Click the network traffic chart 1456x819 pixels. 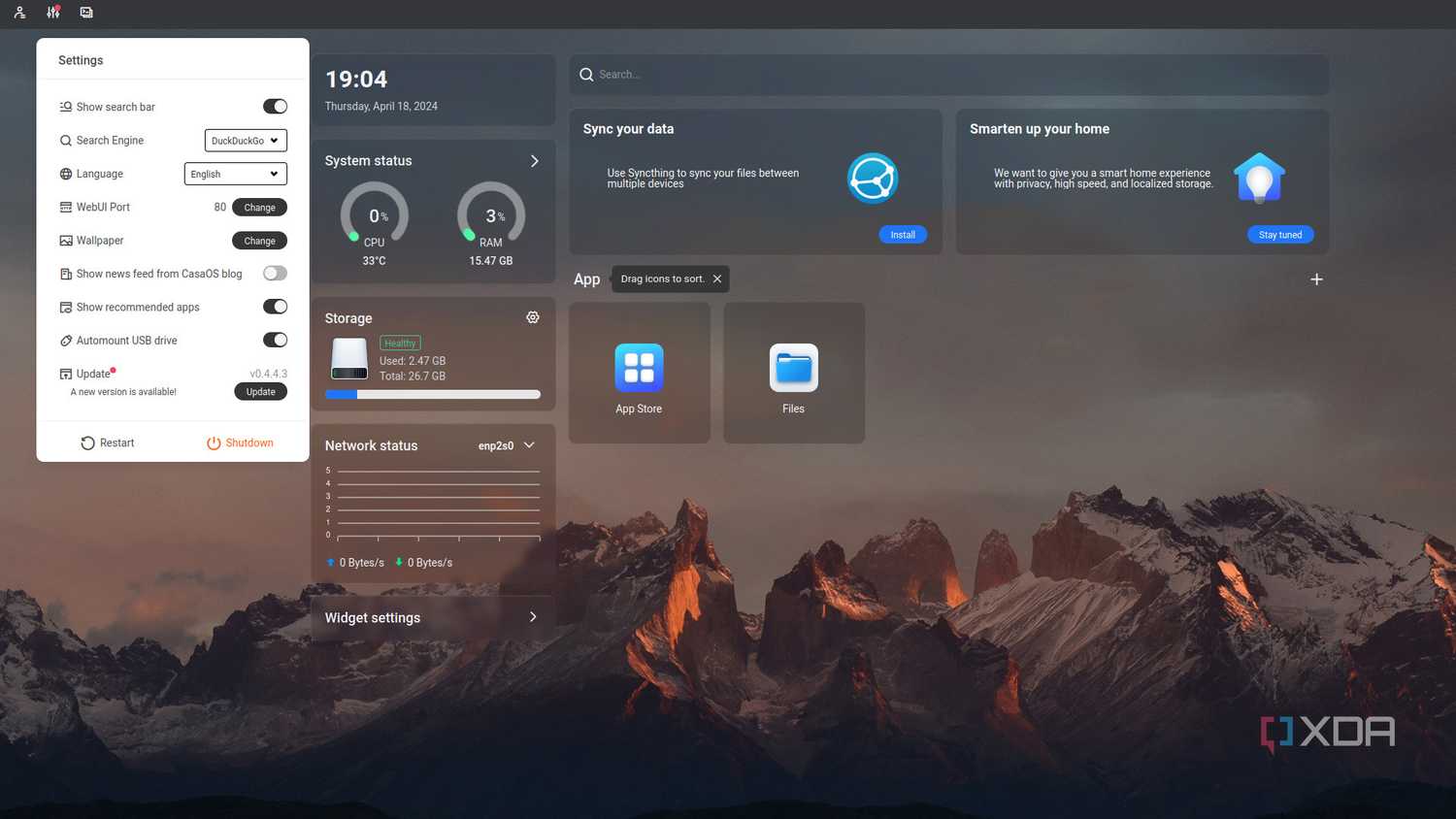coord(433,504)
